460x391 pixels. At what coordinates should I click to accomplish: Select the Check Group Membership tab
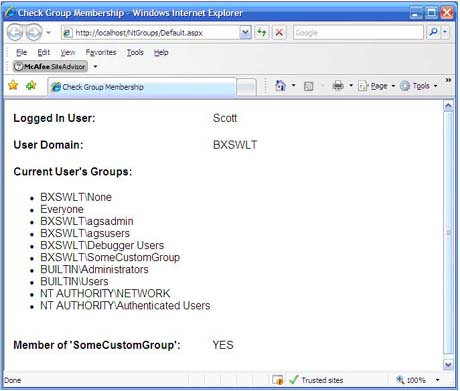[x=142, y=87]
